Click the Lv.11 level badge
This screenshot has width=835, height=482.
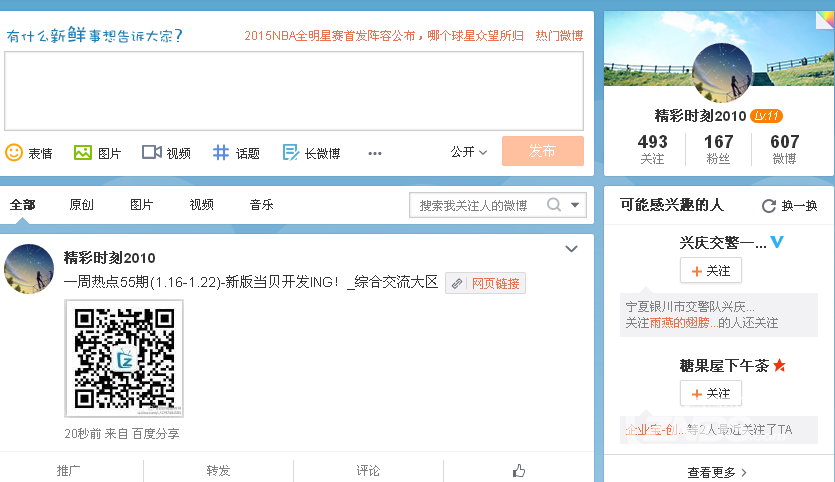pyautogui.click(x=766, y=116)
